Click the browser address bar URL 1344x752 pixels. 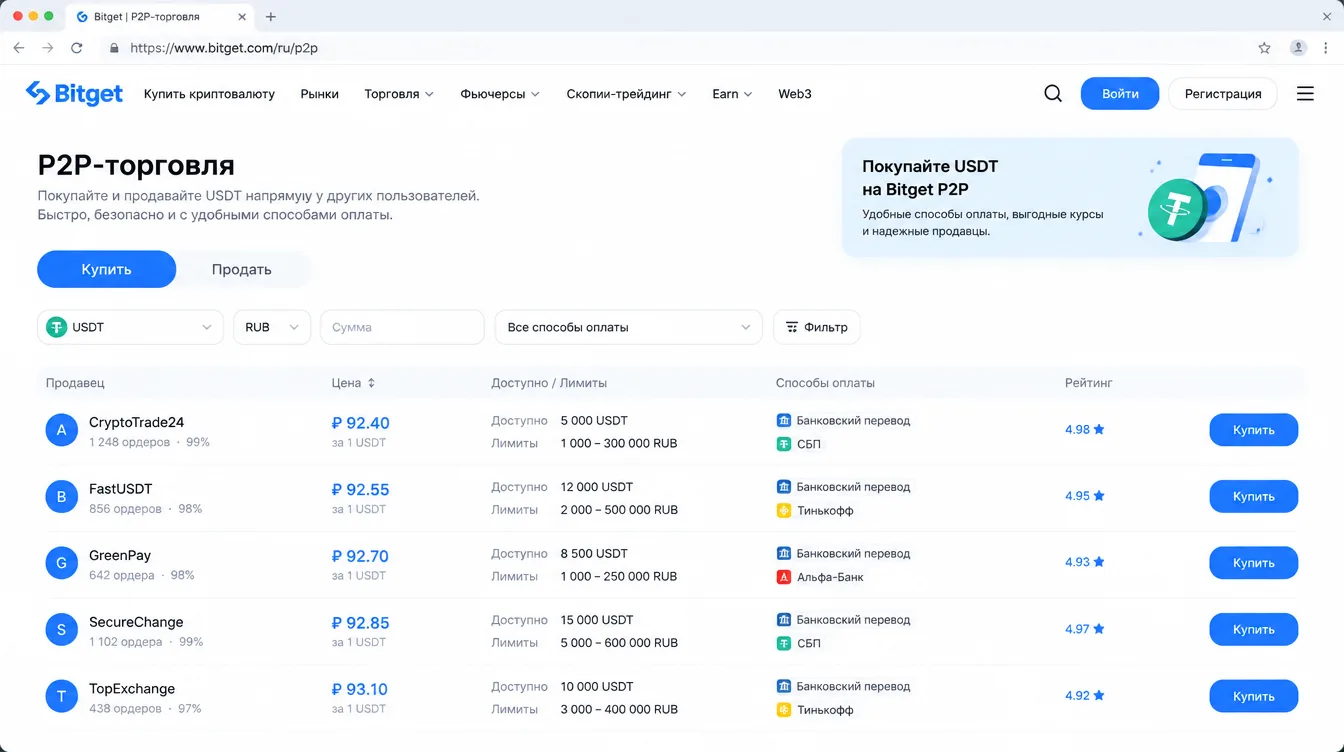click(x=224, y=48)
